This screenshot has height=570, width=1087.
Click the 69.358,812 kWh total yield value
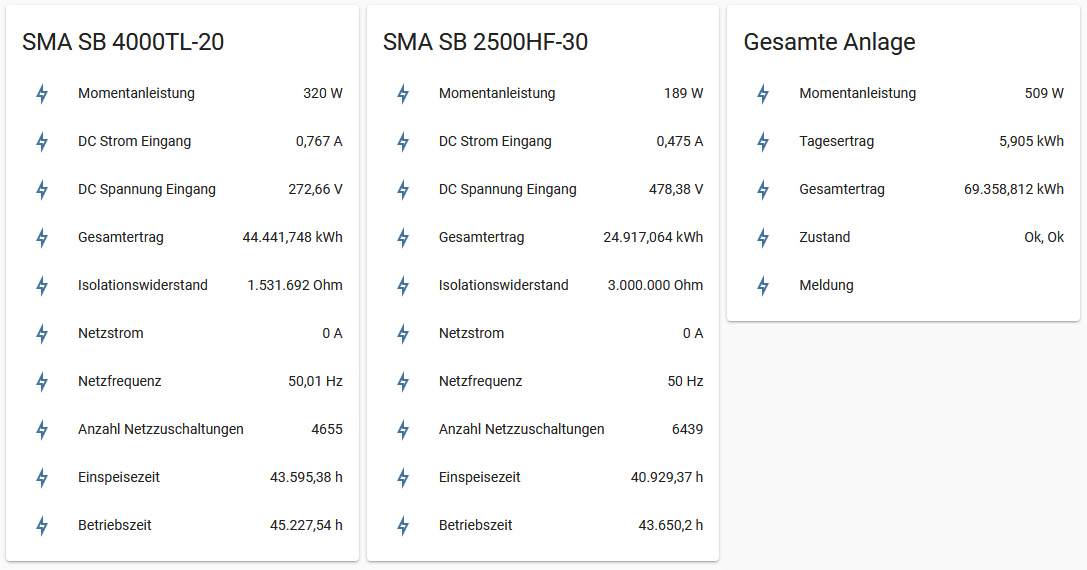coord(1013,189)
